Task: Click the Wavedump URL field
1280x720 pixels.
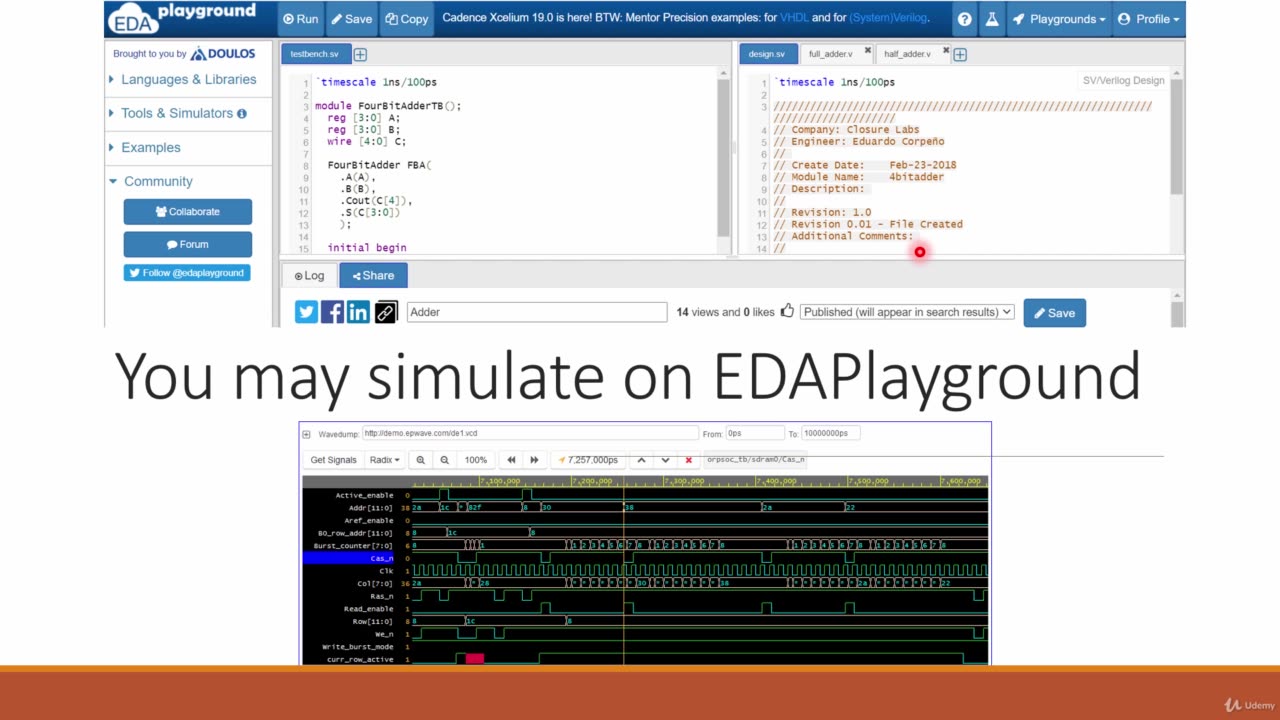Action: [x=530, y=434]
